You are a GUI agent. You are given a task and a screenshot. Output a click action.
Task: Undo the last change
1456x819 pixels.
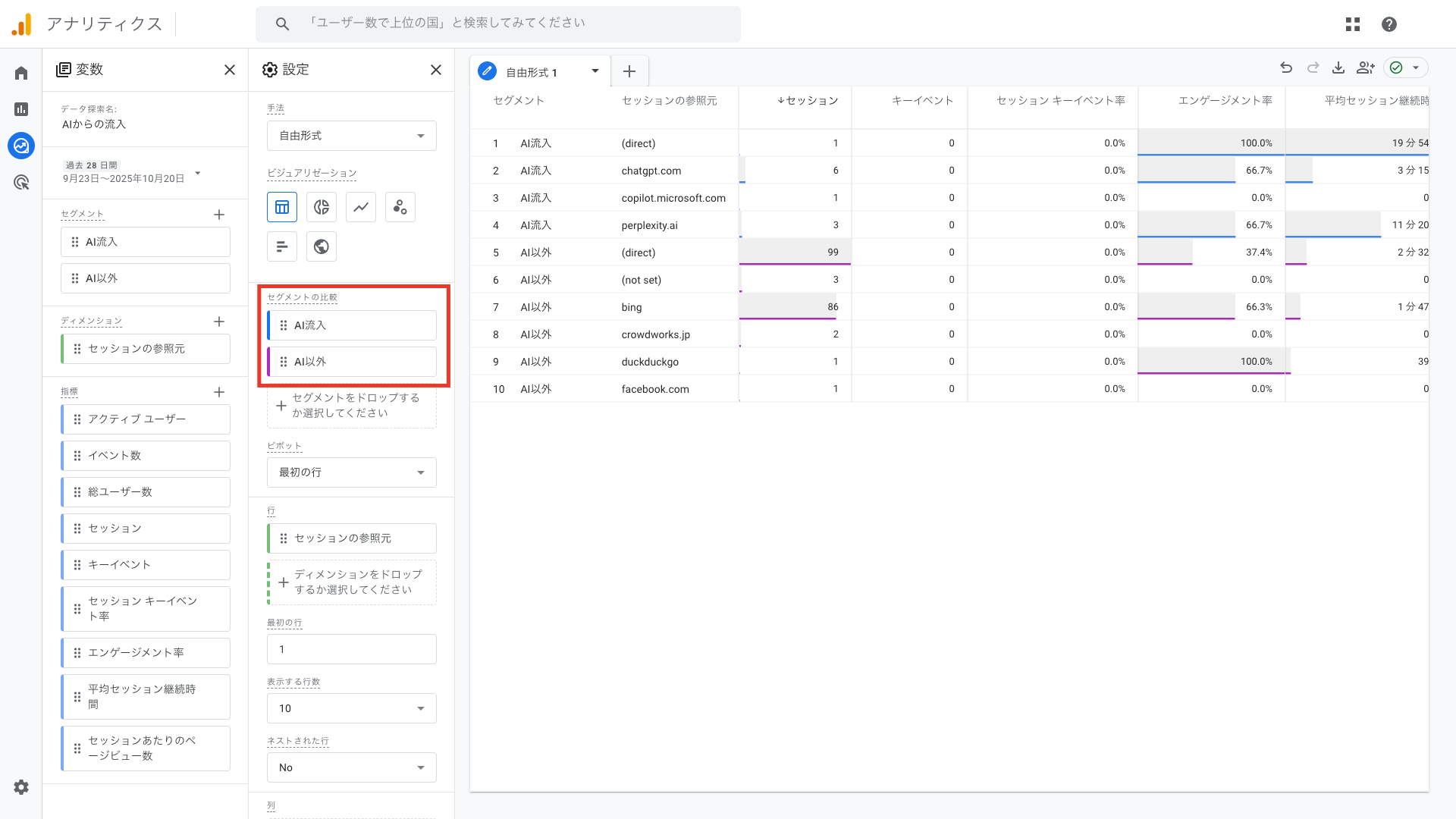tap(1286, 68)
